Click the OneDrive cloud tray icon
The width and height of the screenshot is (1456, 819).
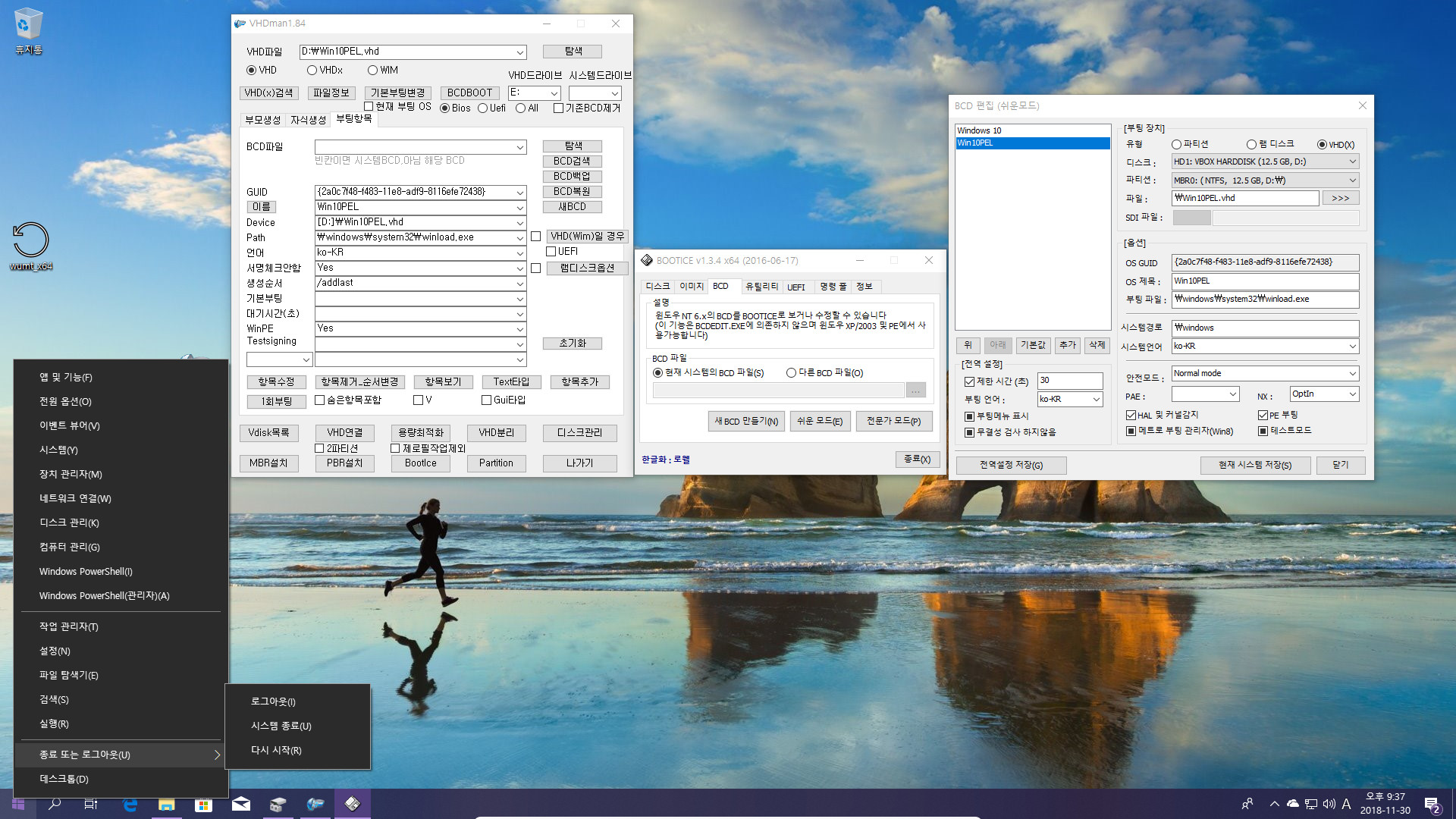(1293, 804)
